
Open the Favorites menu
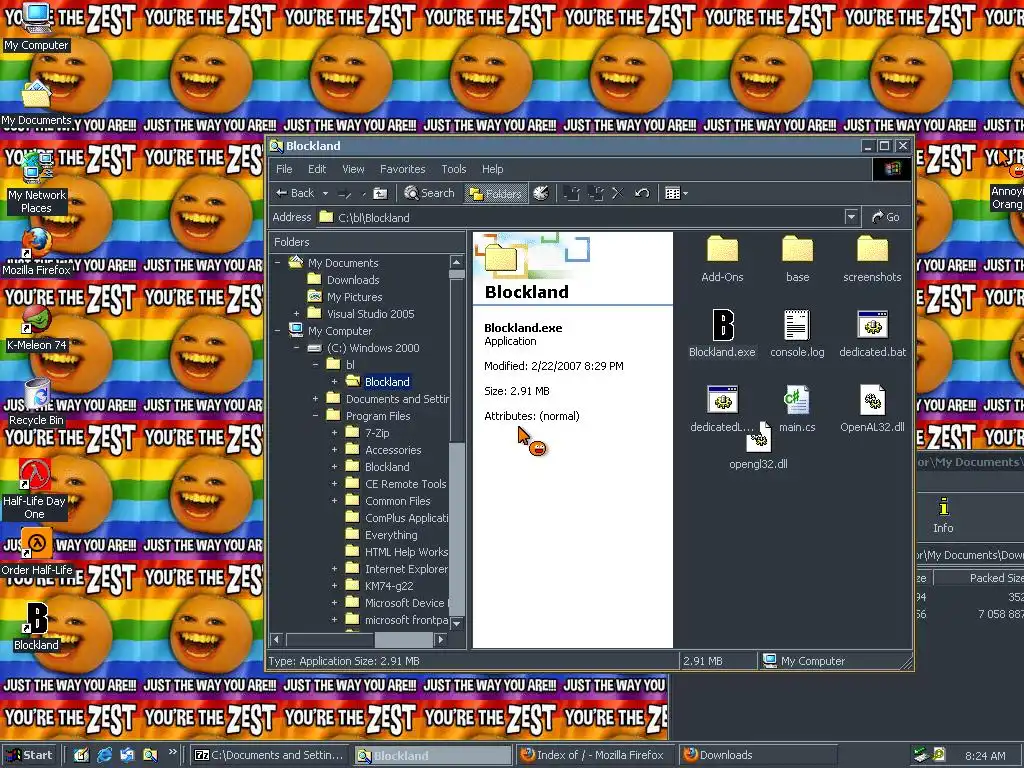click(402, 169)
